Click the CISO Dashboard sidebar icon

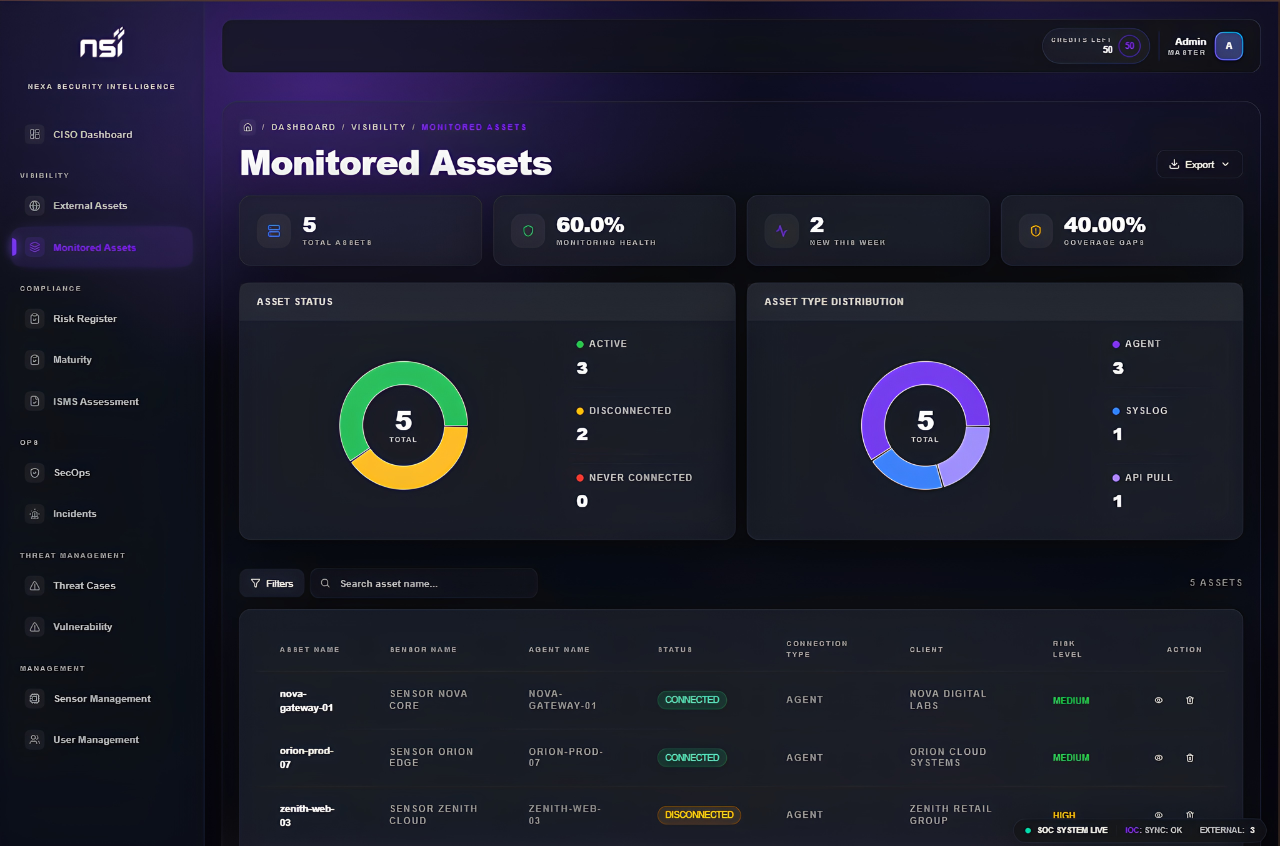35,134
